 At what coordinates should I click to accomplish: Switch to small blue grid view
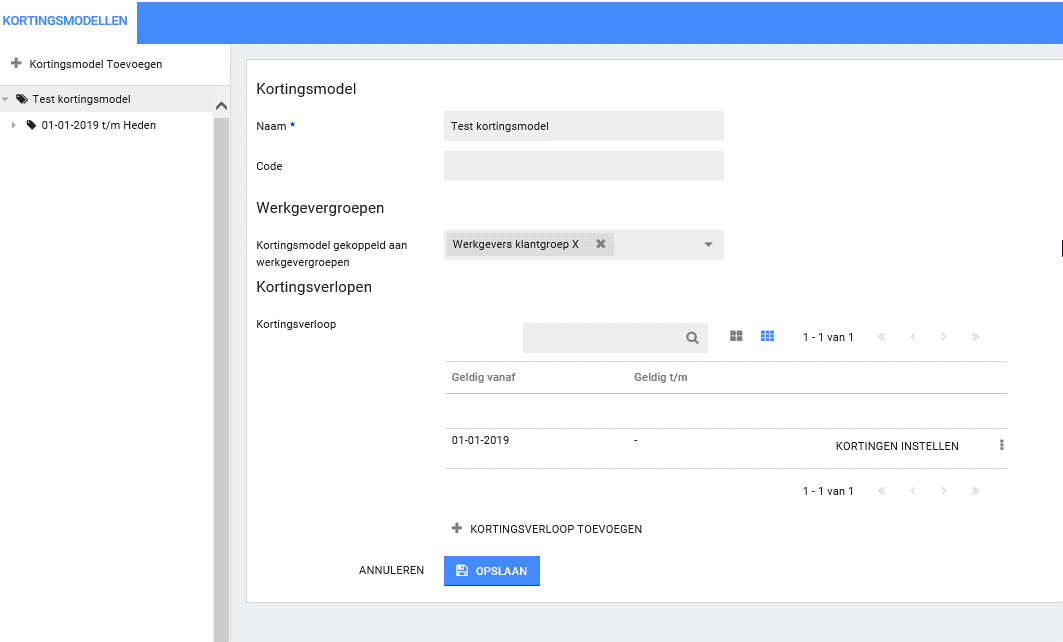tap(768, 337)
